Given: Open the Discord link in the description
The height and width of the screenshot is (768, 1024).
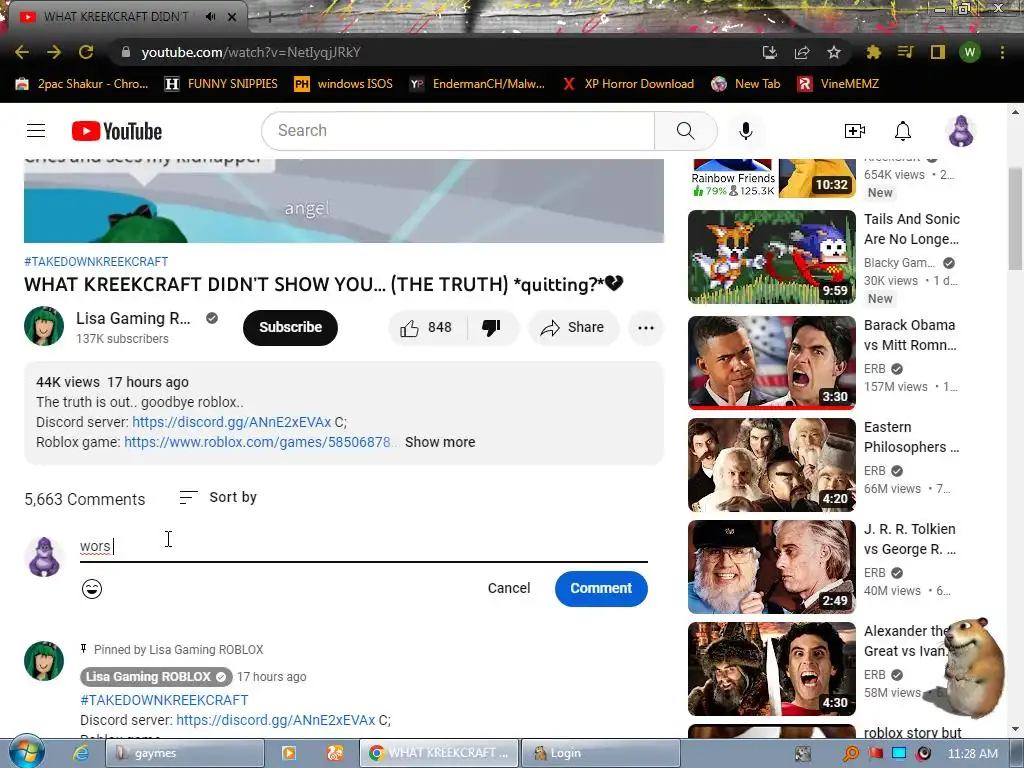Looking at the screenshot, I should 231,422.
